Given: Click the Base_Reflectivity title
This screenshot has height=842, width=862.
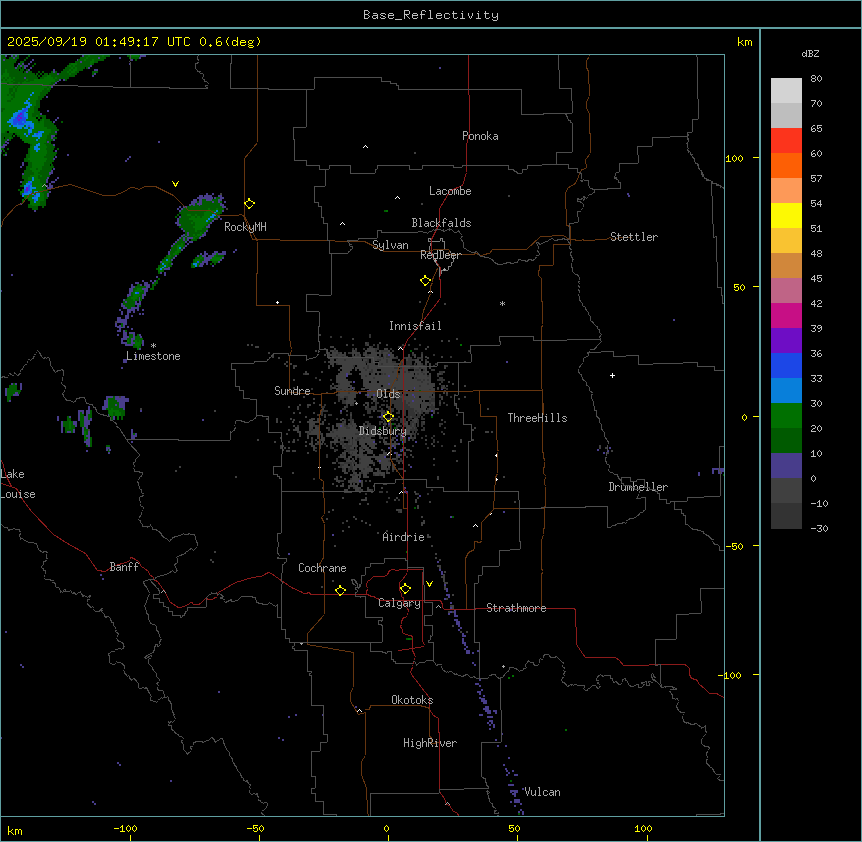Looking at the screenshot, I should click(x=430, y=15).
